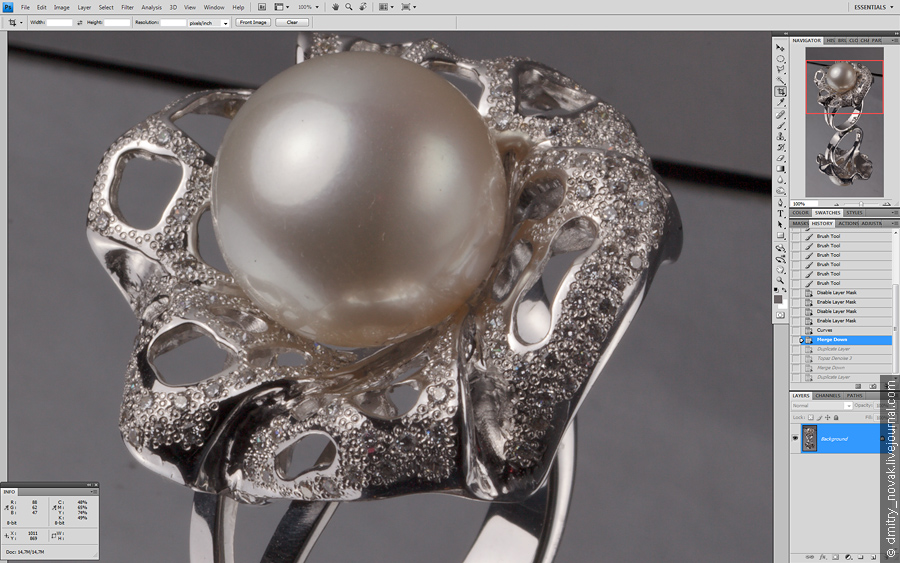
Task: Open the Analysis menu
Action: [x=152, y=7]
